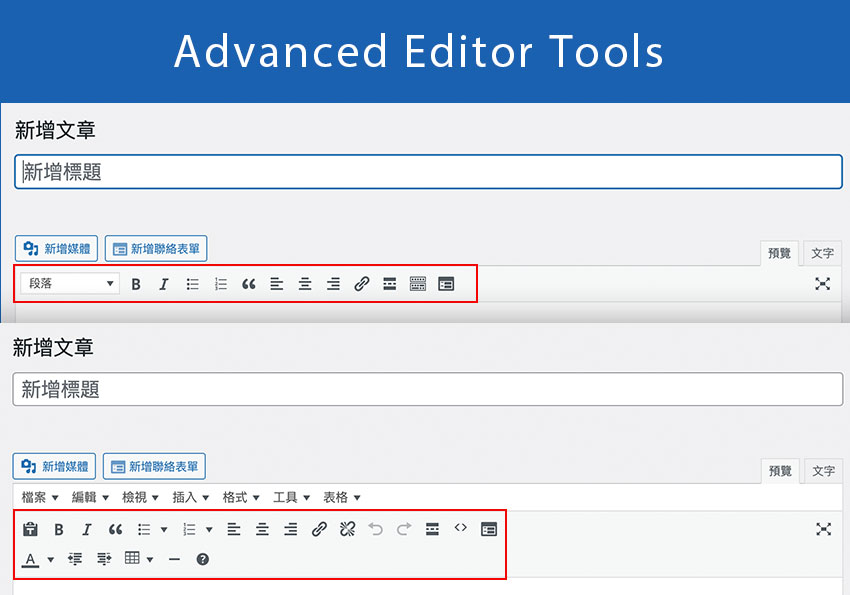
Task: Open the 檔案 menu
Action: tap(40, 497)
